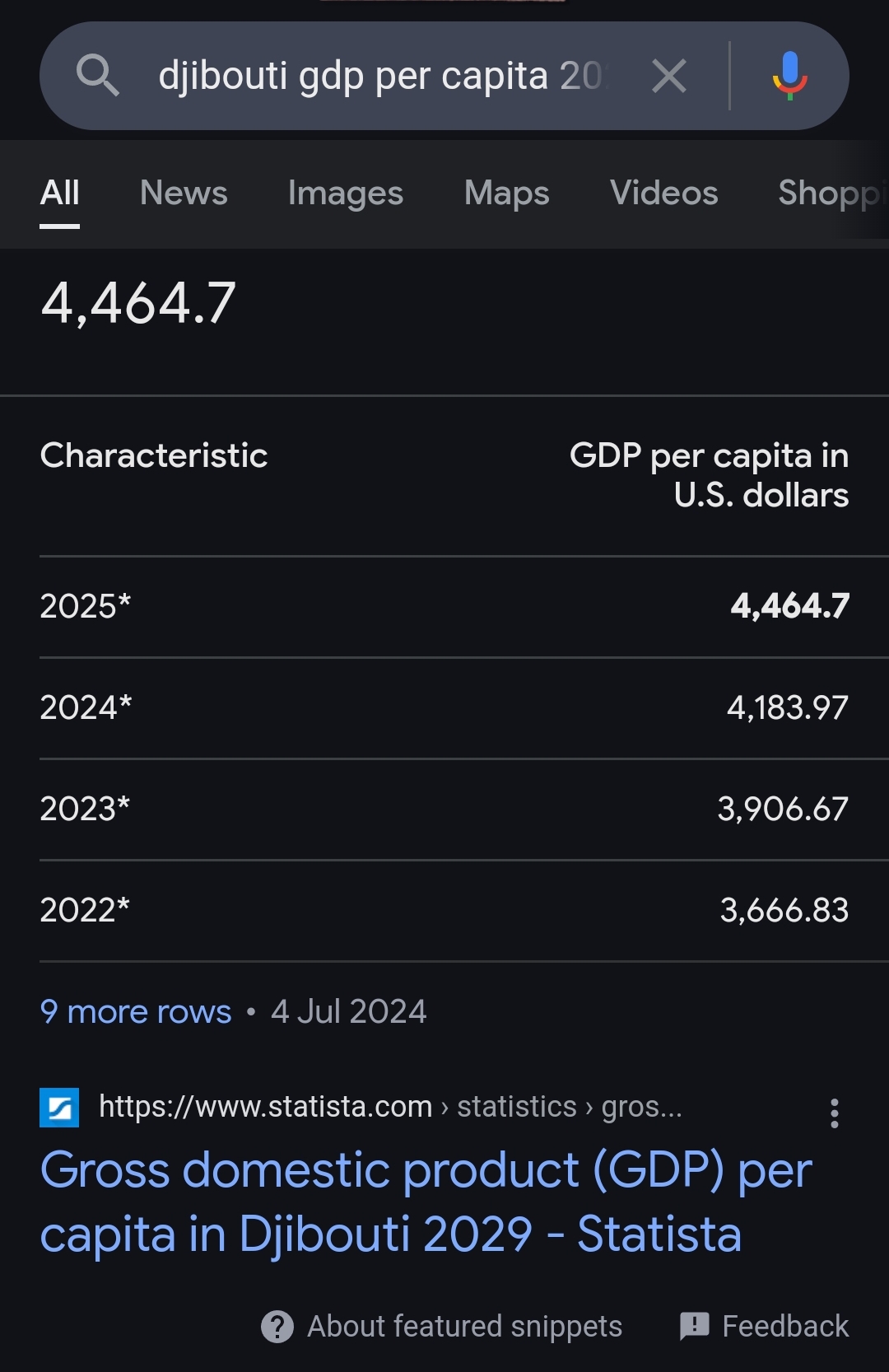Tap the search magnifier icon
889x1372 pixels.
(x=98, y=76)
